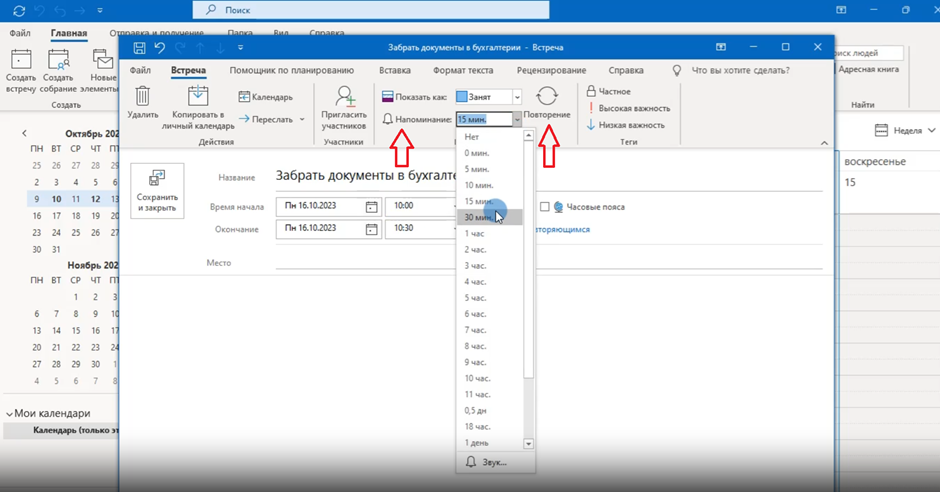Tick the checkbox left of Часовые пояса

[x=545, y=207]
